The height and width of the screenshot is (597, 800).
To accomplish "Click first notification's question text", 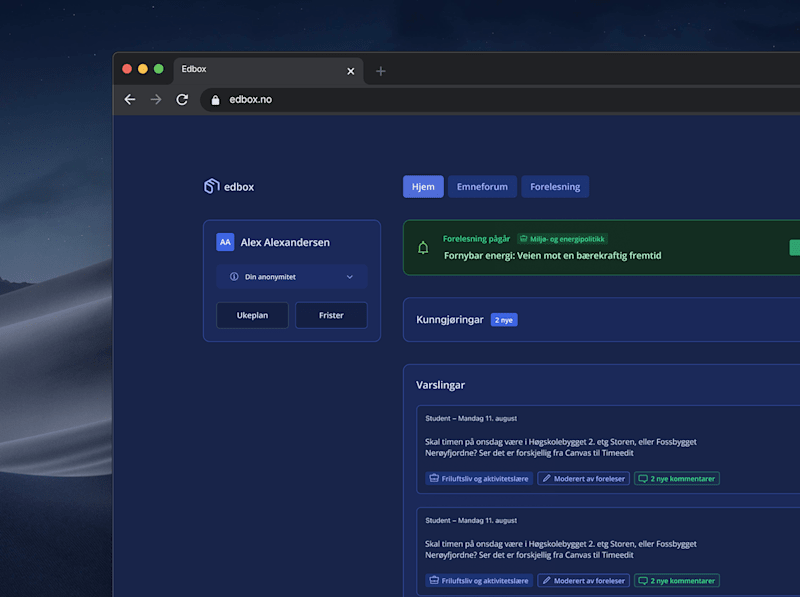I will tap(561, 447).
